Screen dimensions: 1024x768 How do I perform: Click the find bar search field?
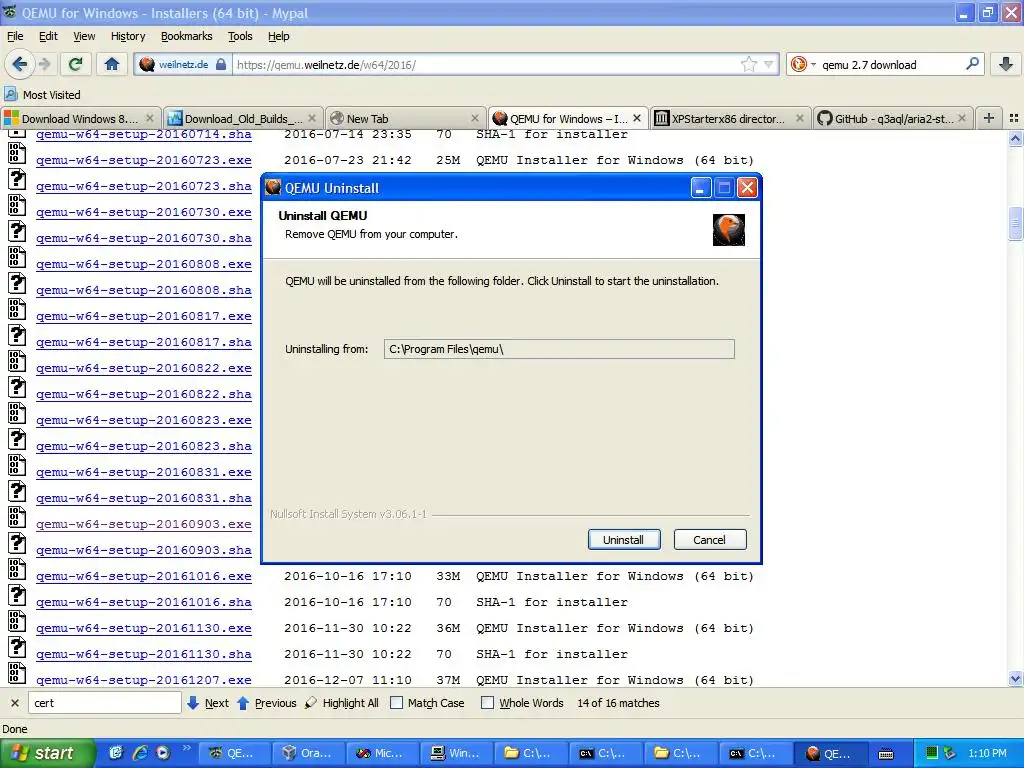pyautogui.click(x=104, y=703)
